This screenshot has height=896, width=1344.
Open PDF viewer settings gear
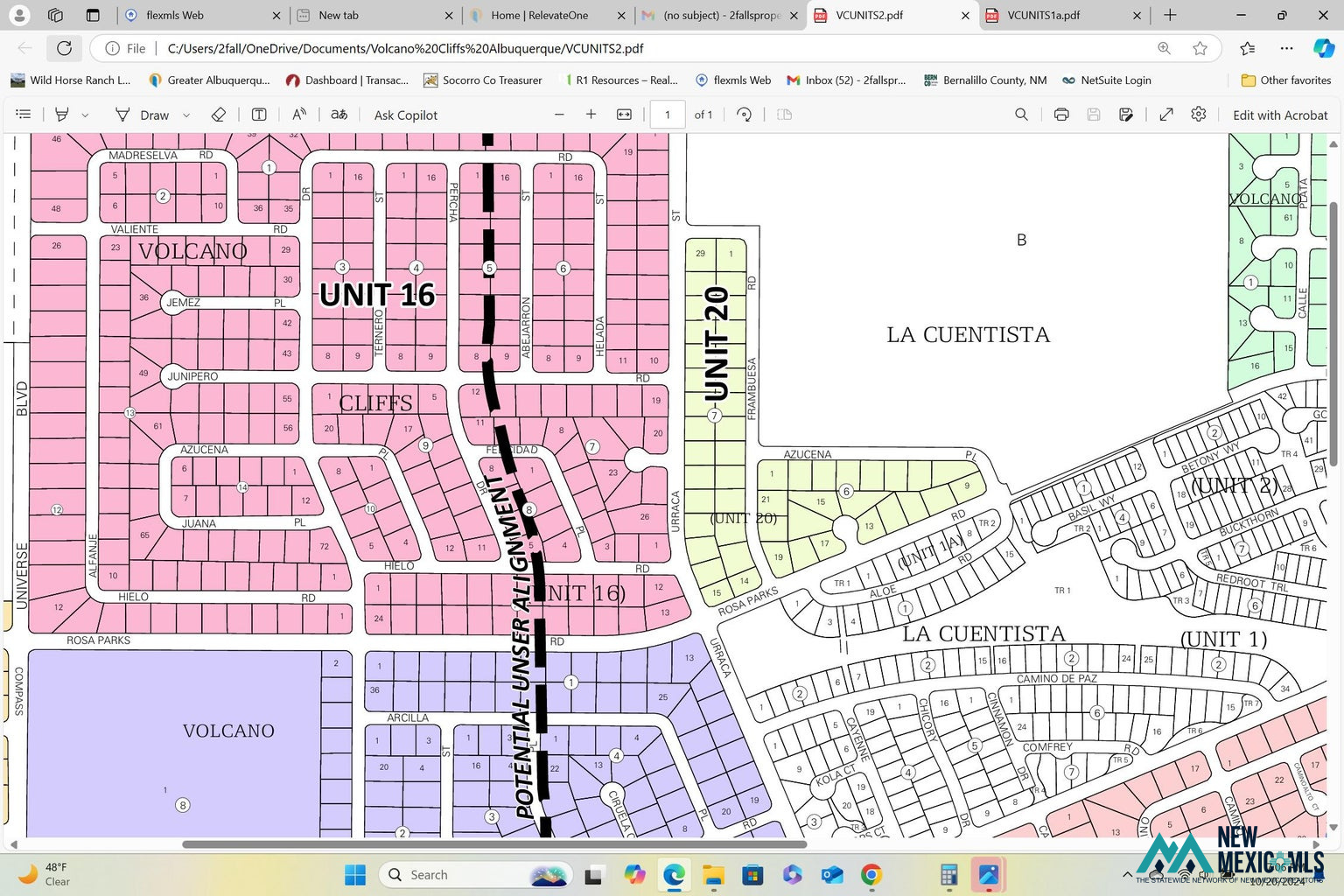pyautogui.click(x=1199, y=115)
